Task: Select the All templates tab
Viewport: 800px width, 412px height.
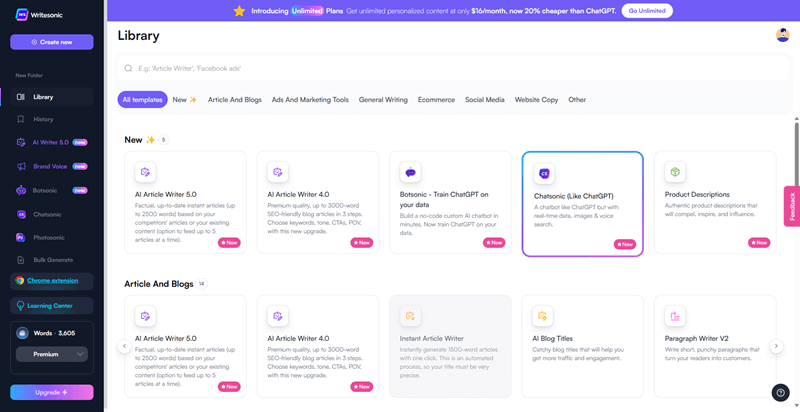Action: pyautogui.click(x=142, y=100)
